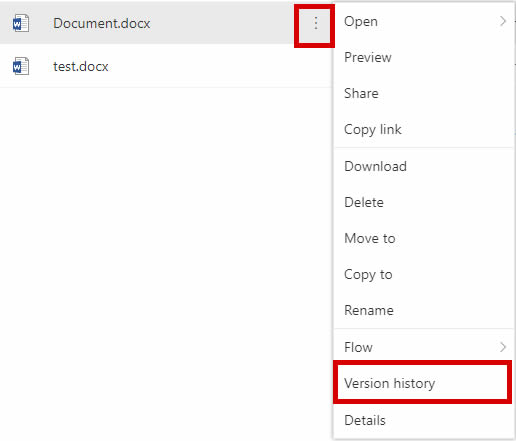Select Move to in the menu
516x441 pixels.
(x=423, y=238)
